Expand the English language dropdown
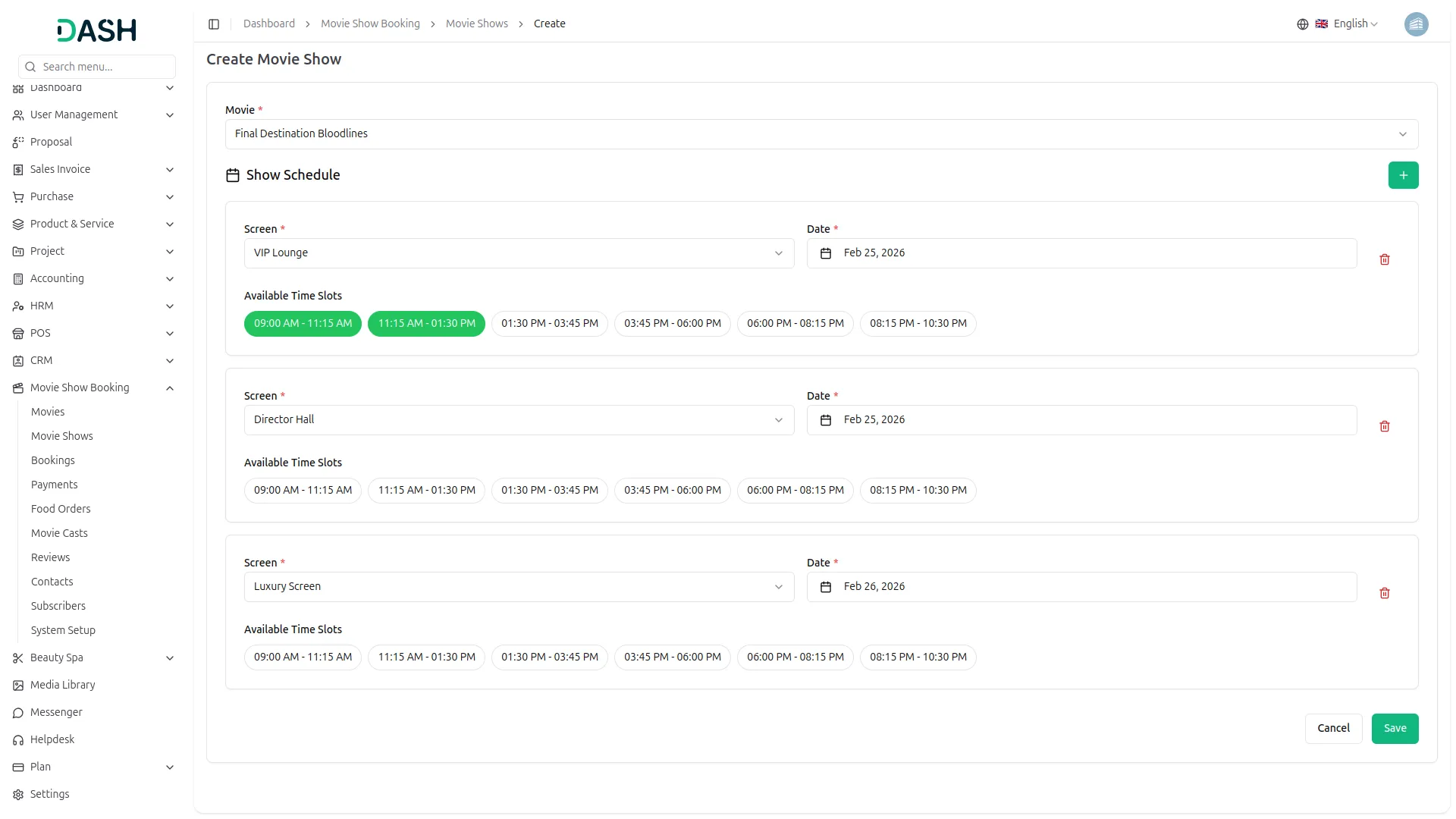 (x=1351, y=24)
